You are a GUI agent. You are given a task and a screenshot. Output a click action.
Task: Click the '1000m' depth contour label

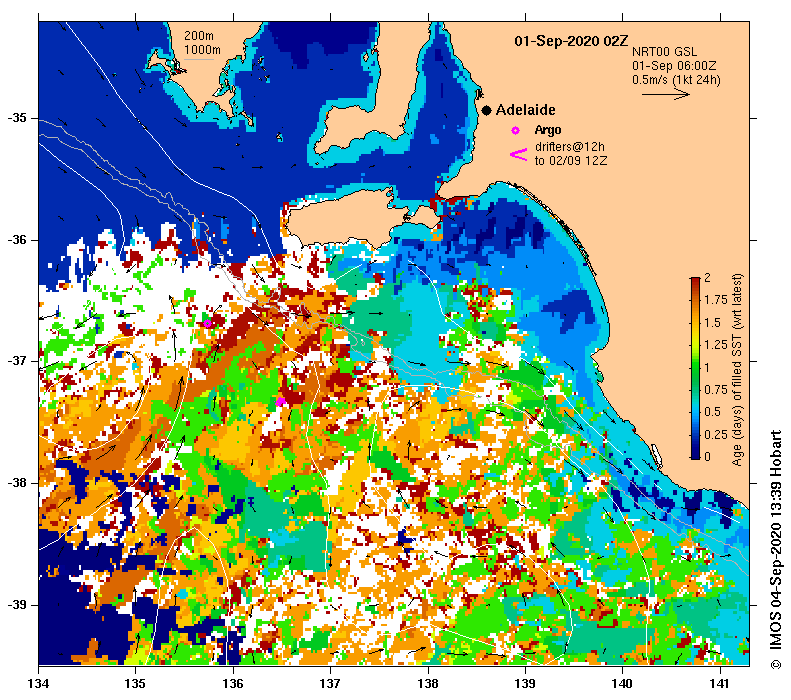pos(202,50)
